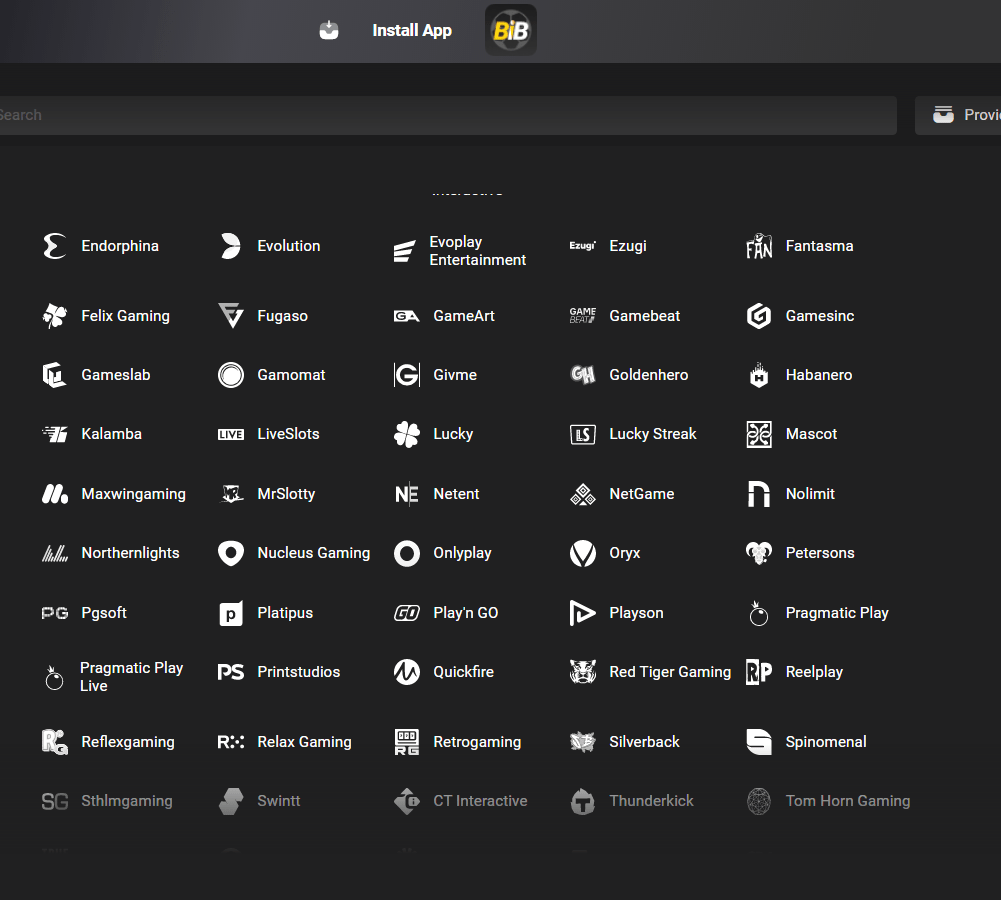
Task: Click the Gamomat circle icon
Action: [230, 375]
